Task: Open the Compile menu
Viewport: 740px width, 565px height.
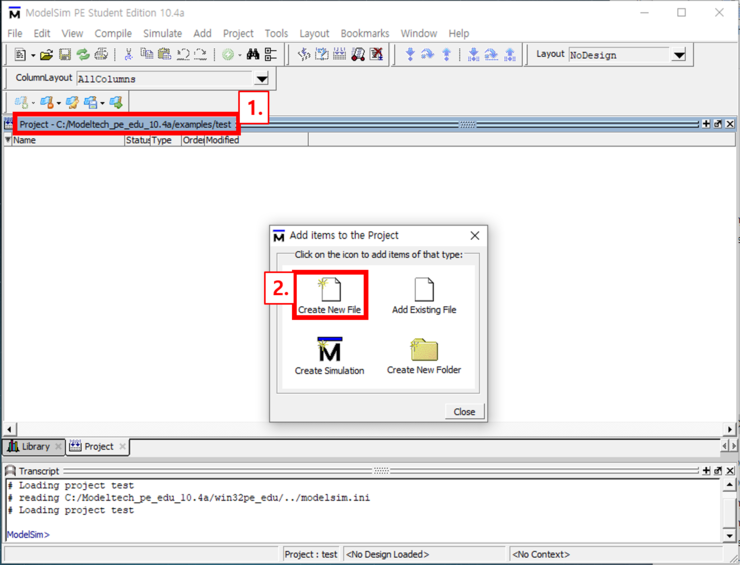Action: [x=113, y=34]
